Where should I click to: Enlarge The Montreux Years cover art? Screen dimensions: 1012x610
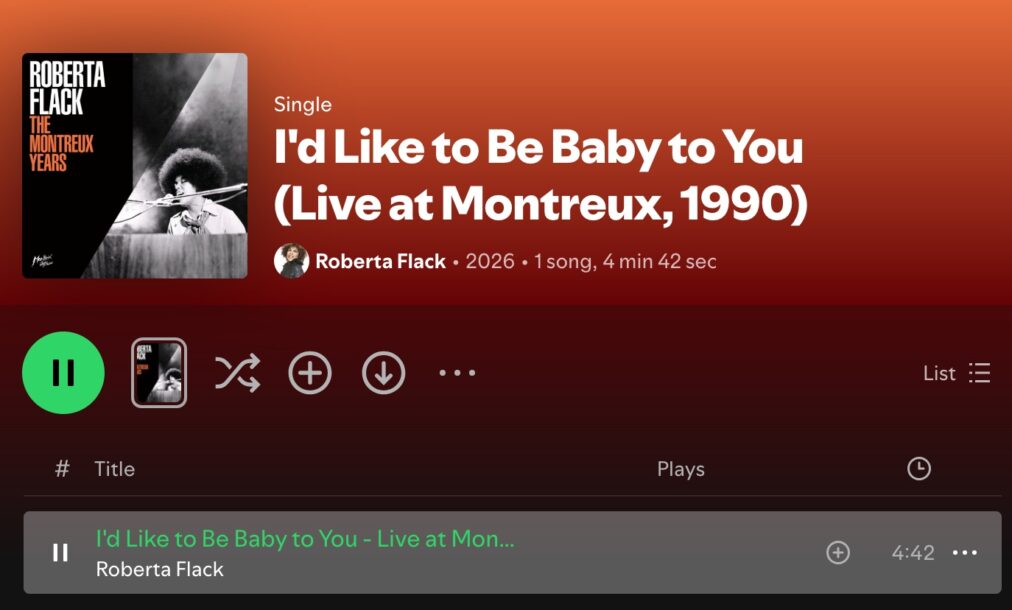[135, 166]
